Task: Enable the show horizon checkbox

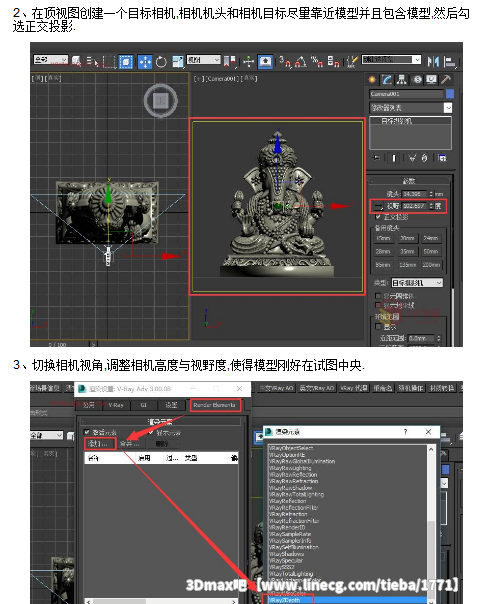Action: click(x=378, y=305)
